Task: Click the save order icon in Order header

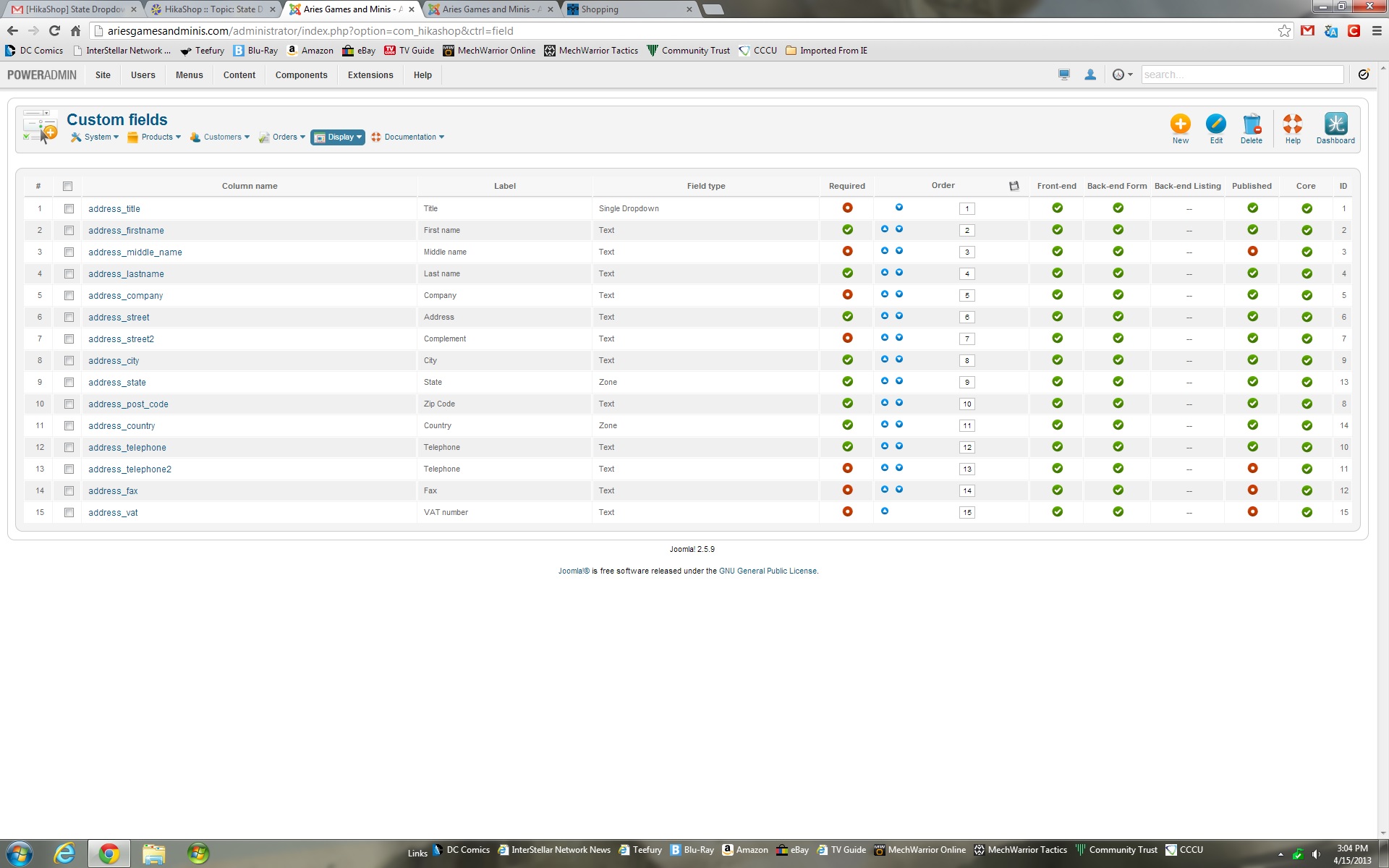Action: tap(1014, 186)
